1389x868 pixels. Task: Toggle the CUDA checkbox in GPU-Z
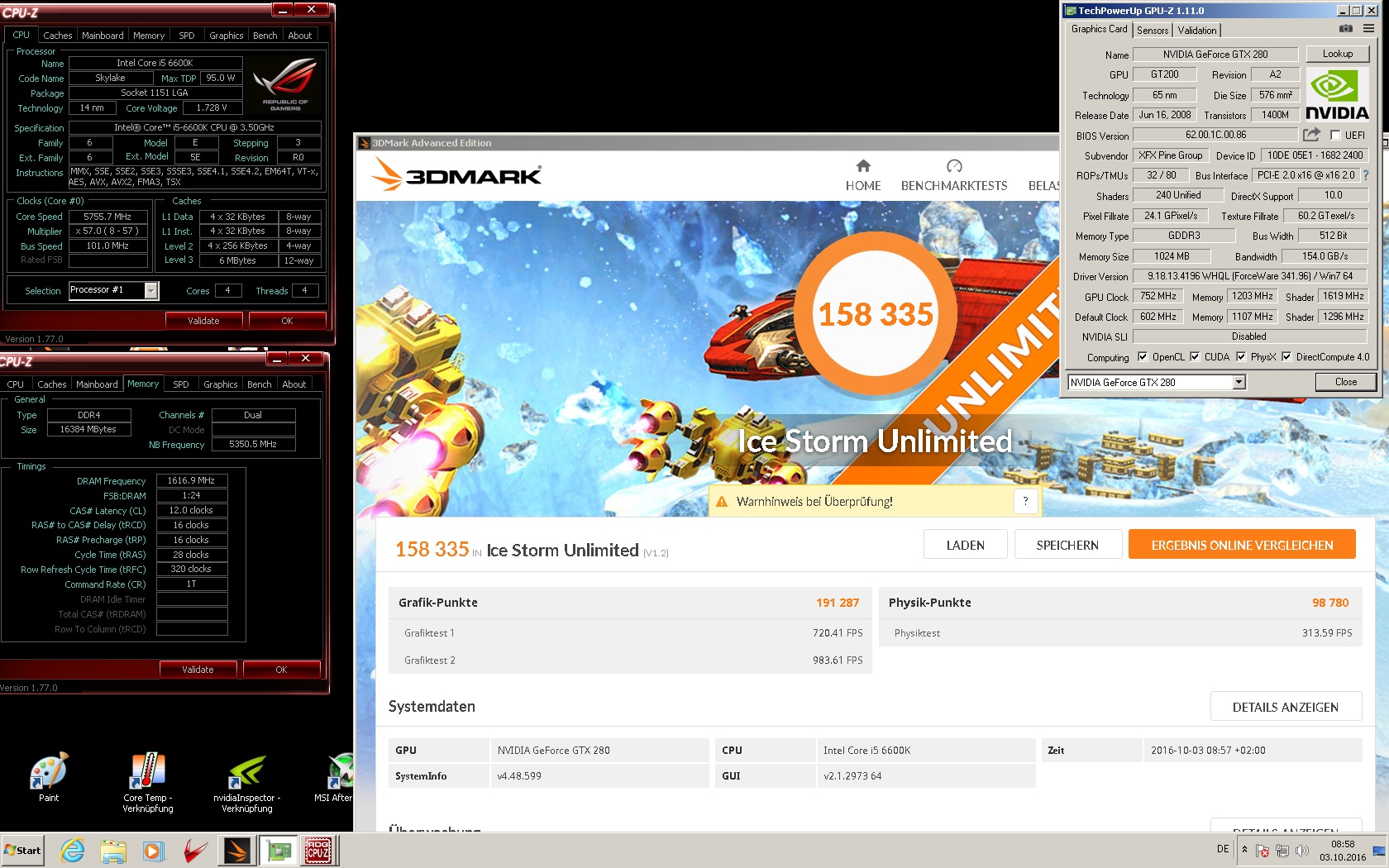(1195, 357)
